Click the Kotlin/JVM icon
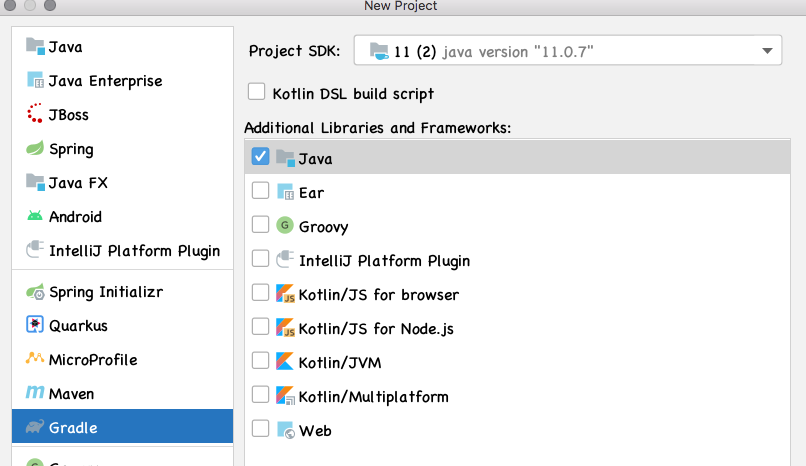 coord(285,361)
